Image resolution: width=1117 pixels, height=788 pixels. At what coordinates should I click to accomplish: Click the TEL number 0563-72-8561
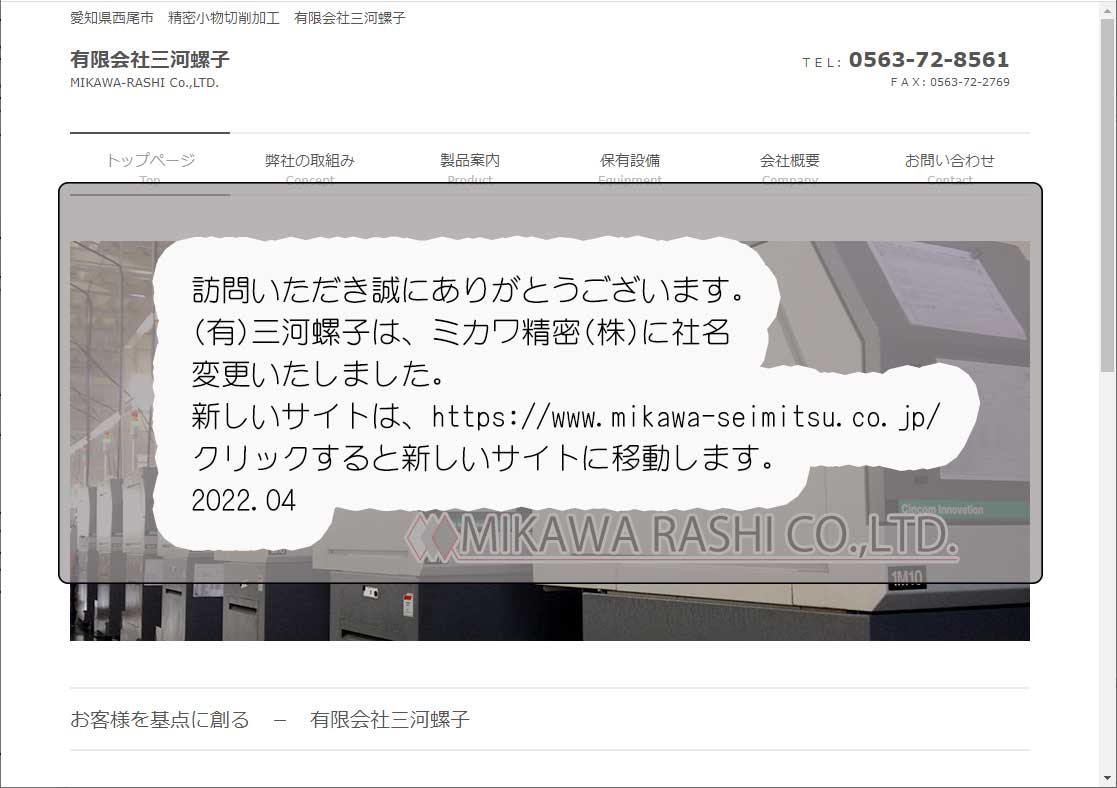pos(929,60)
